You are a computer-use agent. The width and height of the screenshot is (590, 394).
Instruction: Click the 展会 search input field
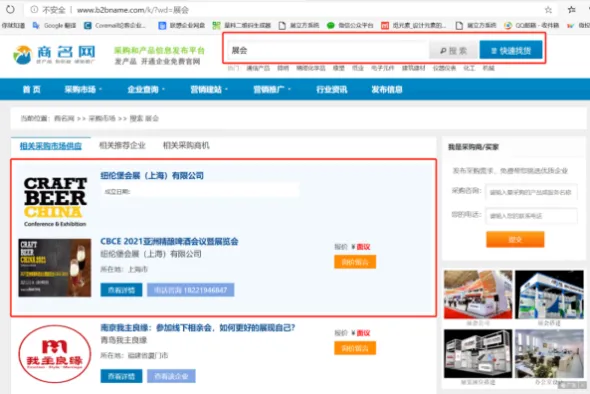328,50
